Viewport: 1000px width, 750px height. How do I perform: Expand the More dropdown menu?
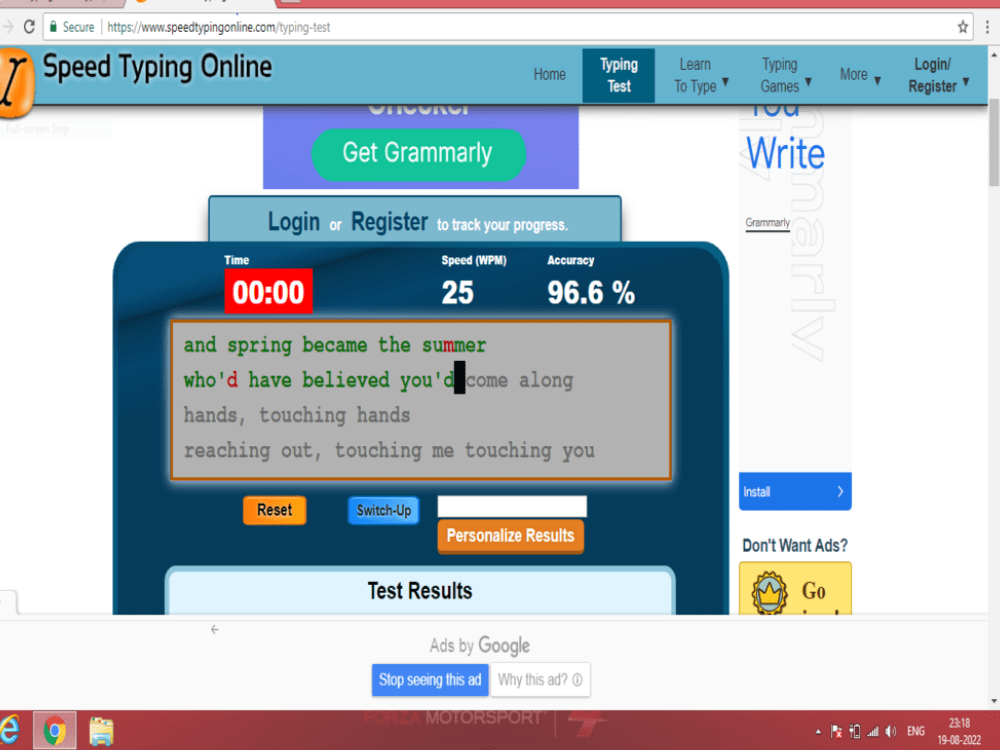860,75
